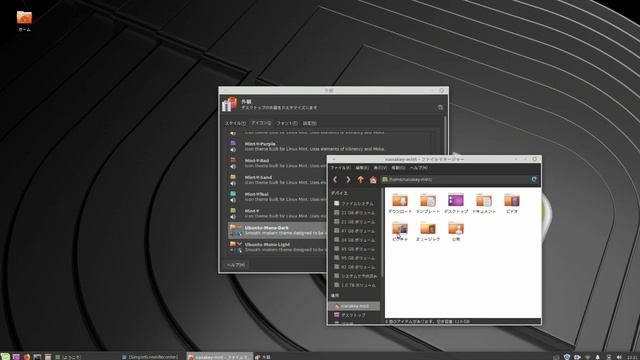
Task: Click the 外観 appearance header icon
Action: click(229, 104)
